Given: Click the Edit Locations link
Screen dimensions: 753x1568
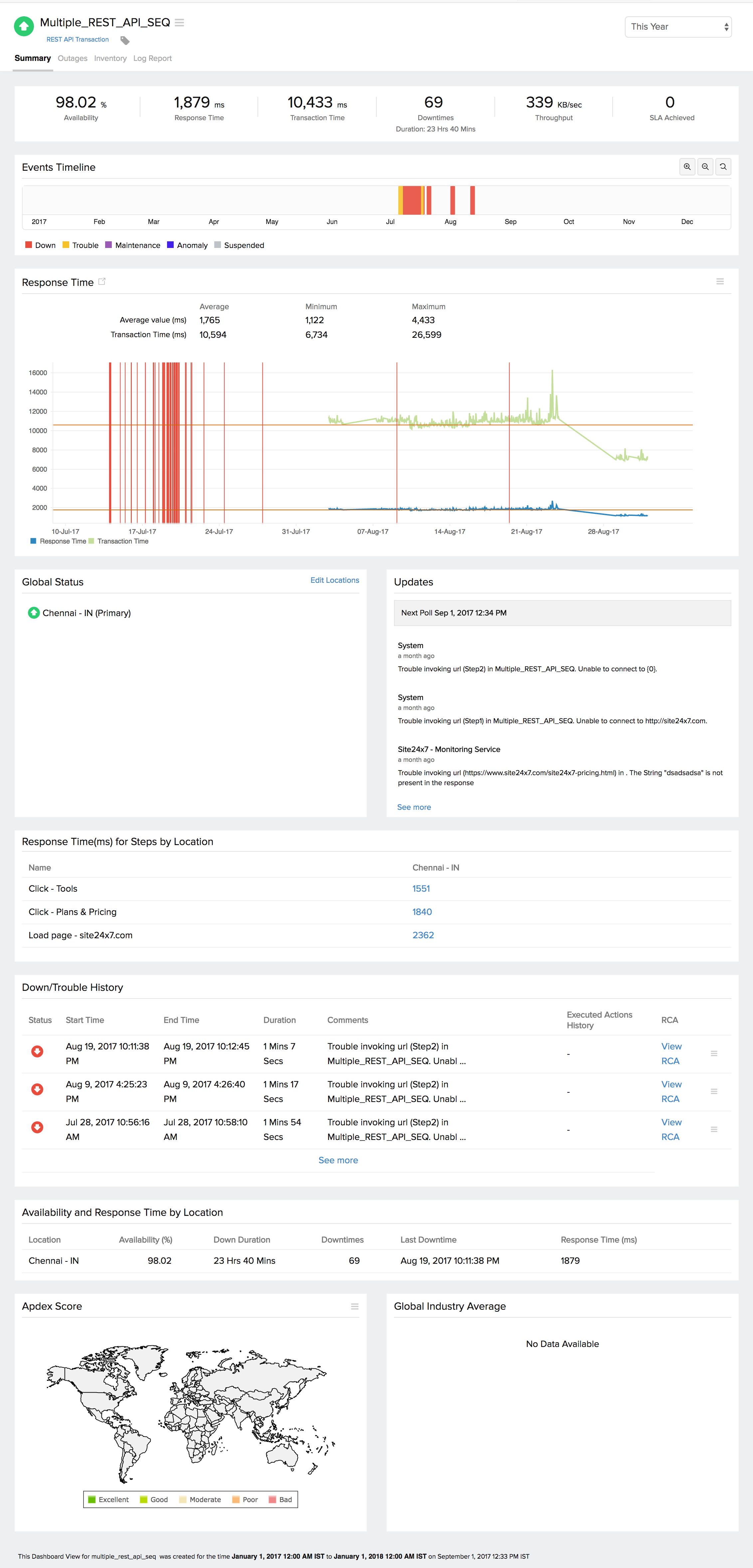Looking at the screenshot, I should pyautogui.click(x=334, y=580).
